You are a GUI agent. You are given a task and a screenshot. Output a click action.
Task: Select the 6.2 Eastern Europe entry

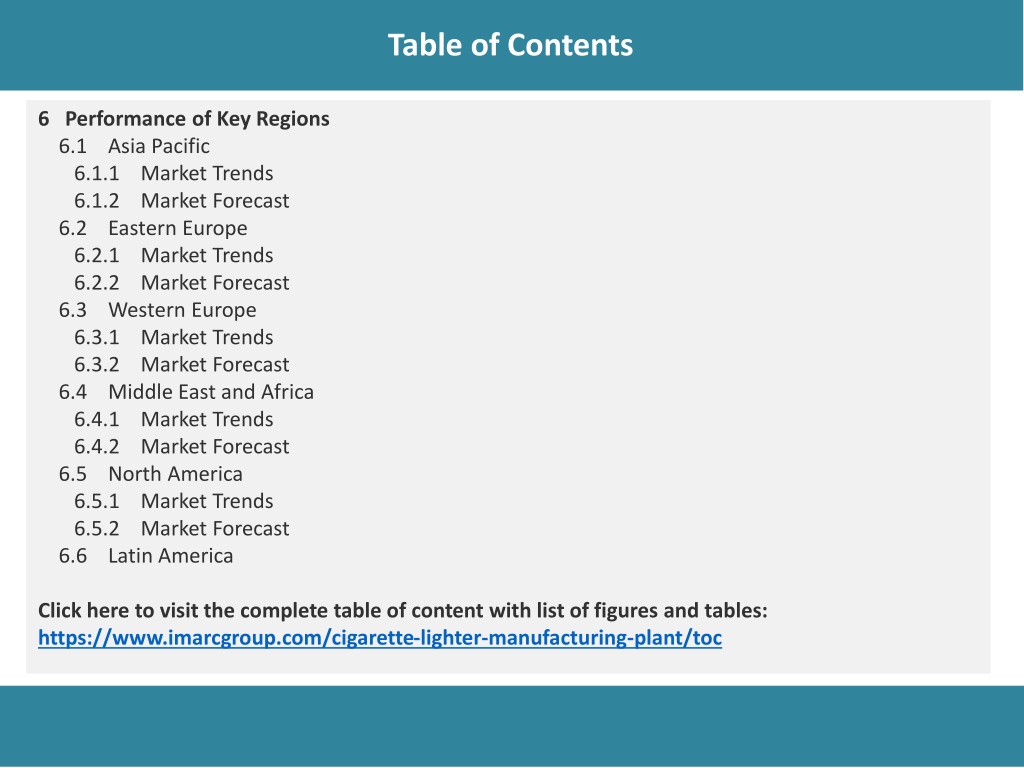153,229
